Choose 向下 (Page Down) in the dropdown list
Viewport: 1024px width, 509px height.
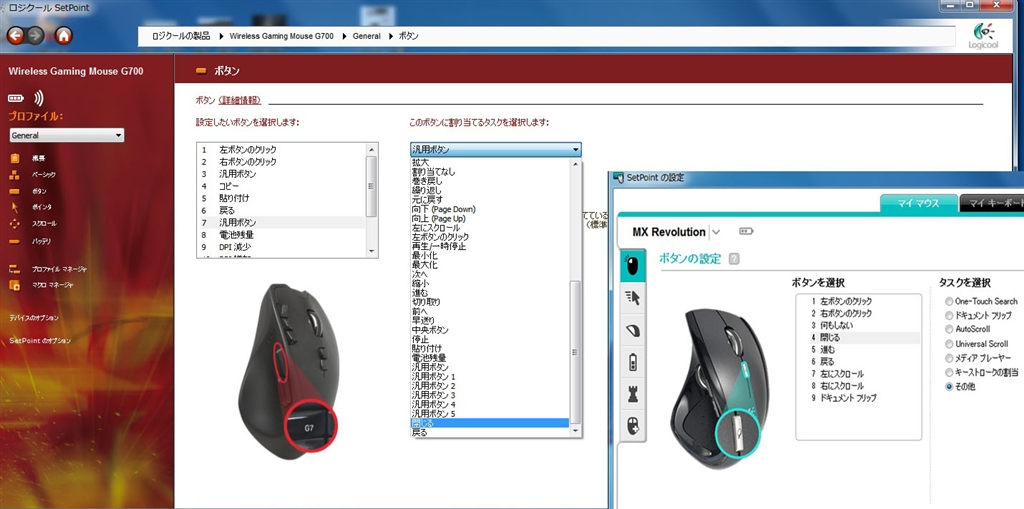point(490,209)
